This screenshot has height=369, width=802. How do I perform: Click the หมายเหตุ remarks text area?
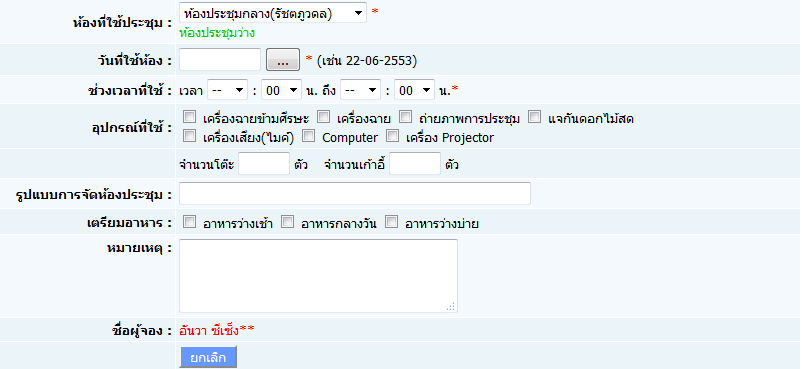pyautogui.click(x=318, y=275)
